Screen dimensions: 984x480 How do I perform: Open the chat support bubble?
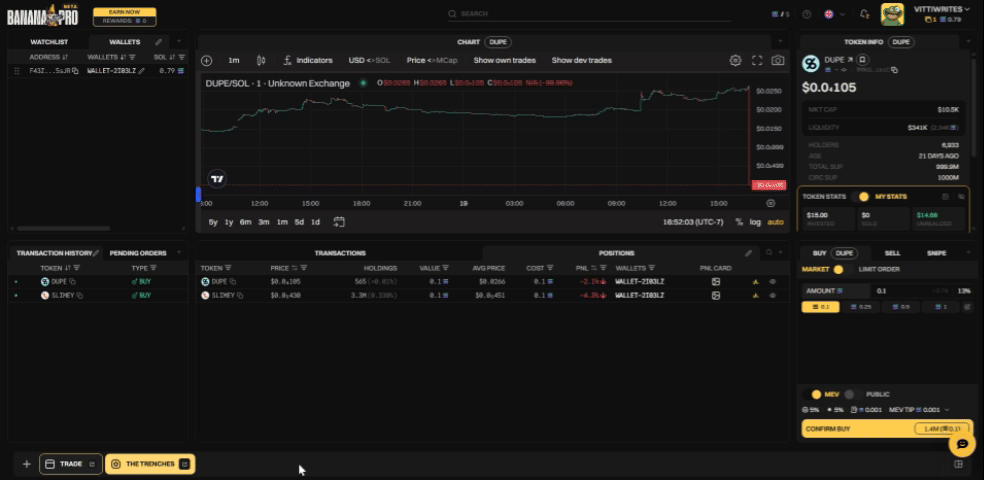(x=961, y=443)
